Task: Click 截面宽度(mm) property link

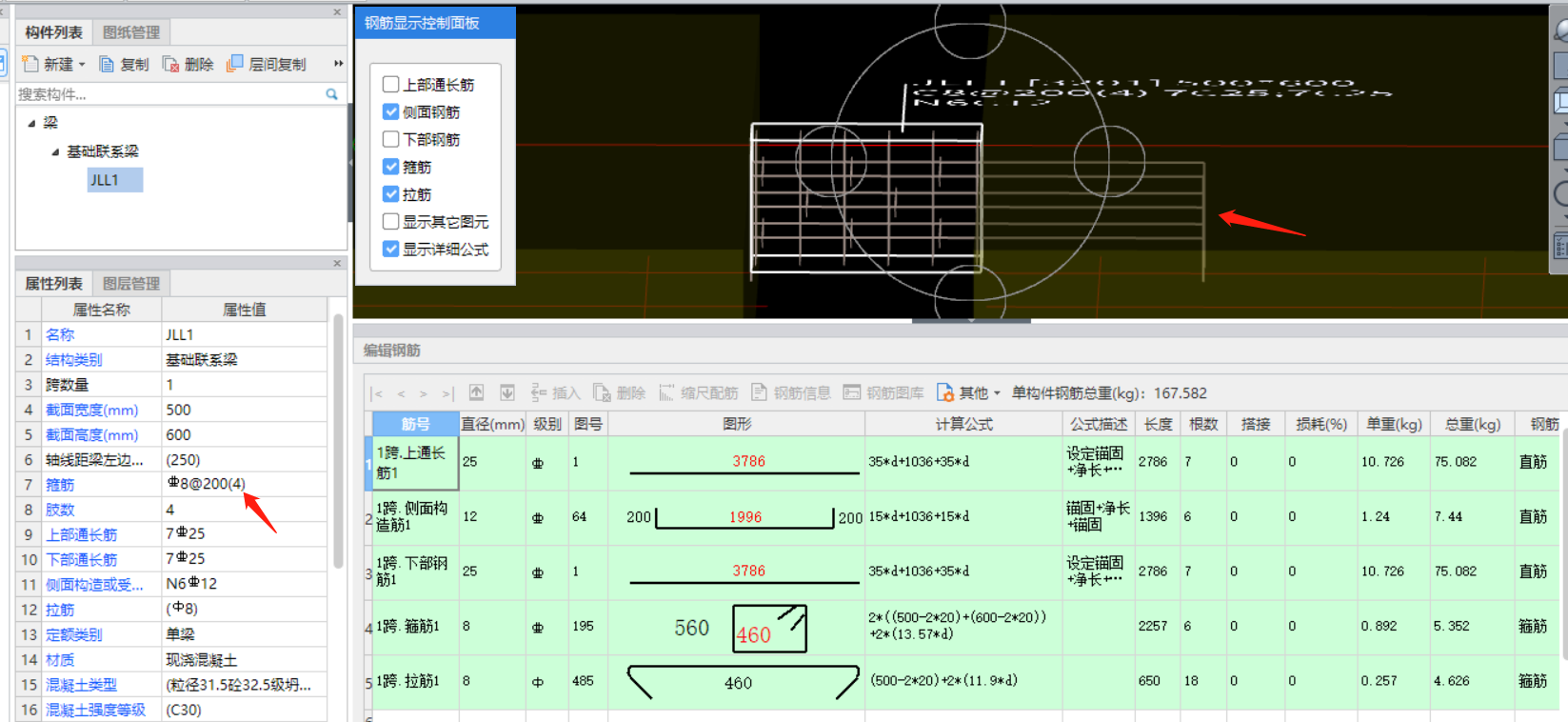Action: (x=92, y=410)
